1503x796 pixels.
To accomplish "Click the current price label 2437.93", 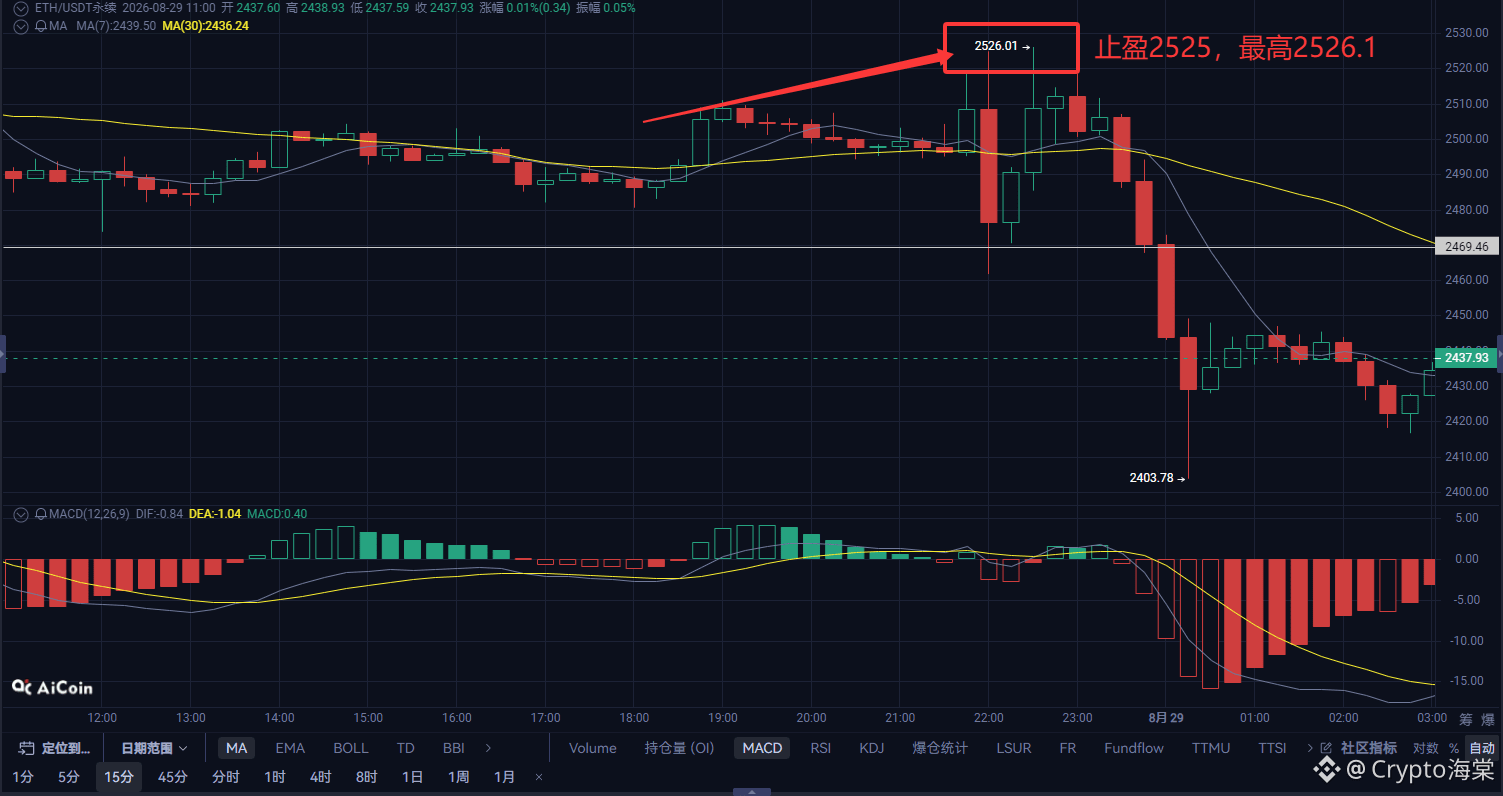I will [x=1466, y=357].
